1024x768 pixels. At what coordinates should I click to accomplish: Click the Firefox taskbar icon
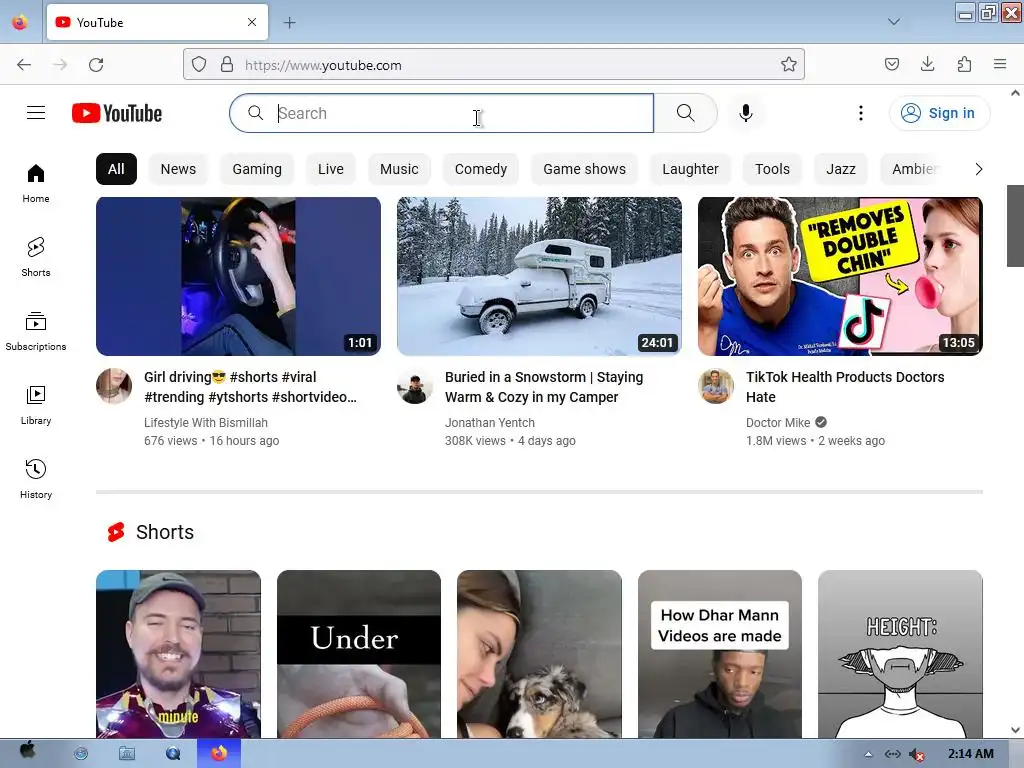[219, 754]
